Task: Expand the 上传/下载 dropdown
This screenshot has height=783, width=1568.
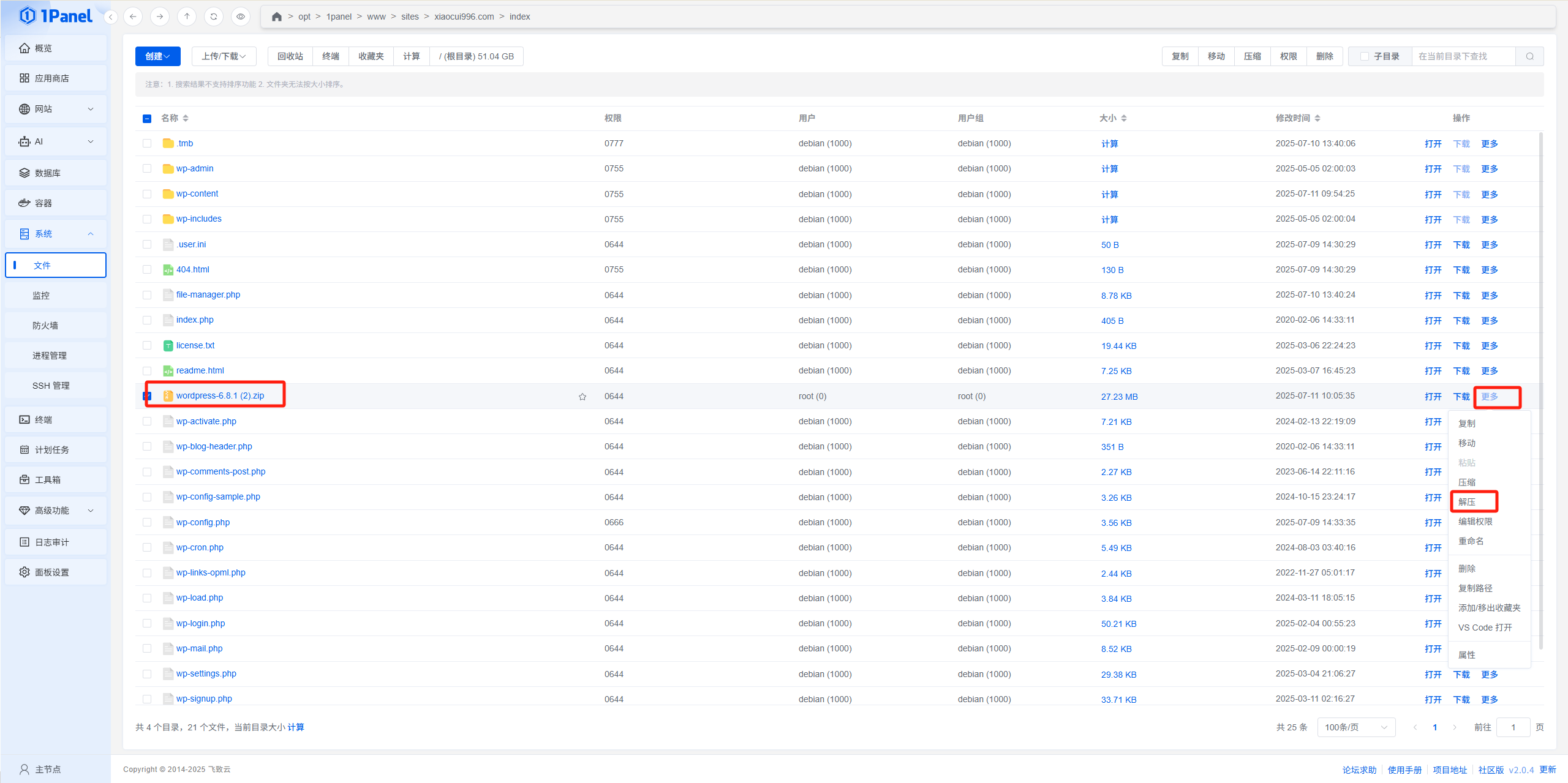Action: tap(224, 56)
